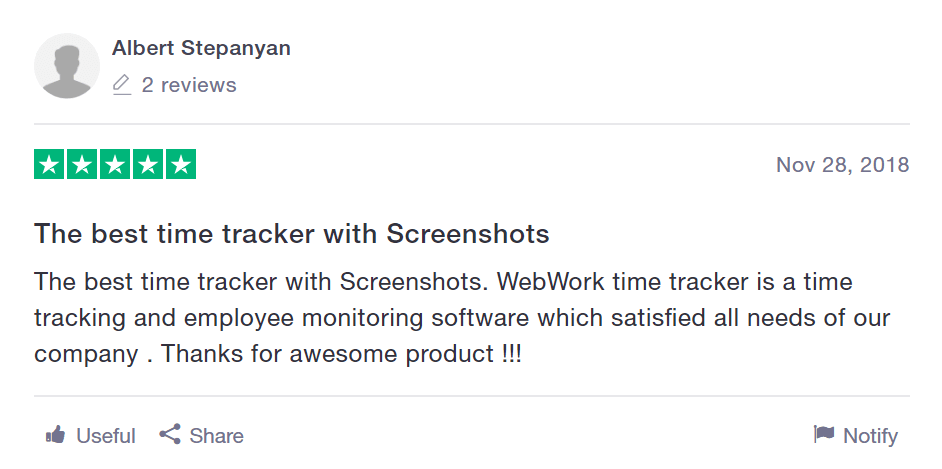
Task: Select the second green rating star
Action: click(82, 164)
